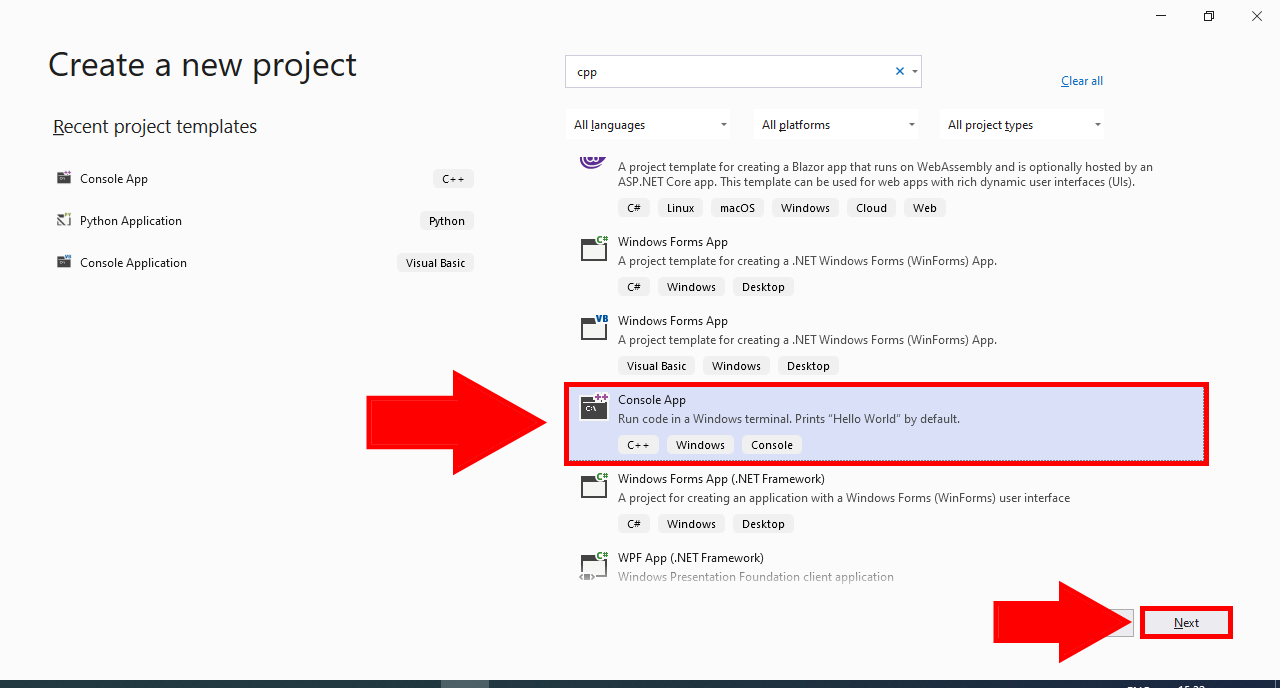Open the All project types dropdown
The width and height of the screenshot is (1280, 688).
click(x=1023, y=125)
